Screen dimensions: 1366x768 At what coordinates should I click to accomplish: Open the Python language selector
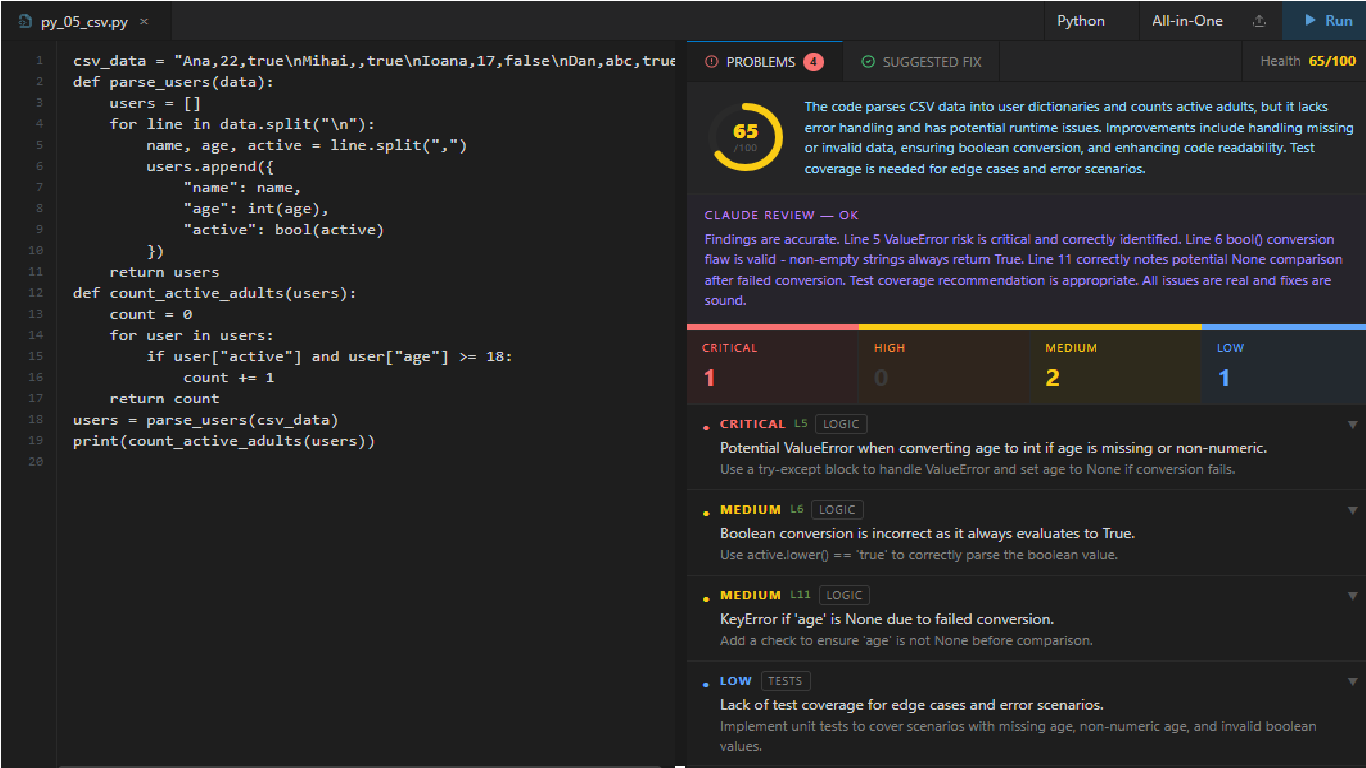[1081, 20]
